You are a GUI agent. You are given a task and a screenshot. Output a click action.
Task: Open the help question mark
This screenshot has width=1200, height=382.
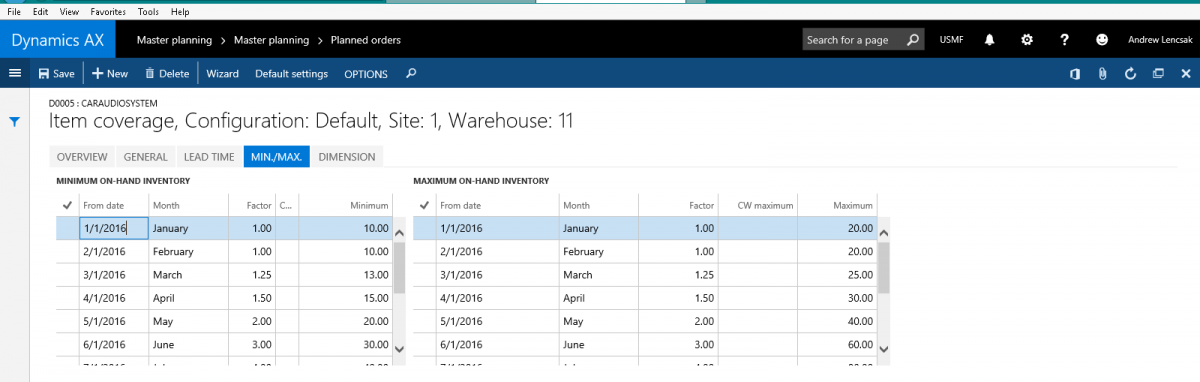(x=1065, y=40)
